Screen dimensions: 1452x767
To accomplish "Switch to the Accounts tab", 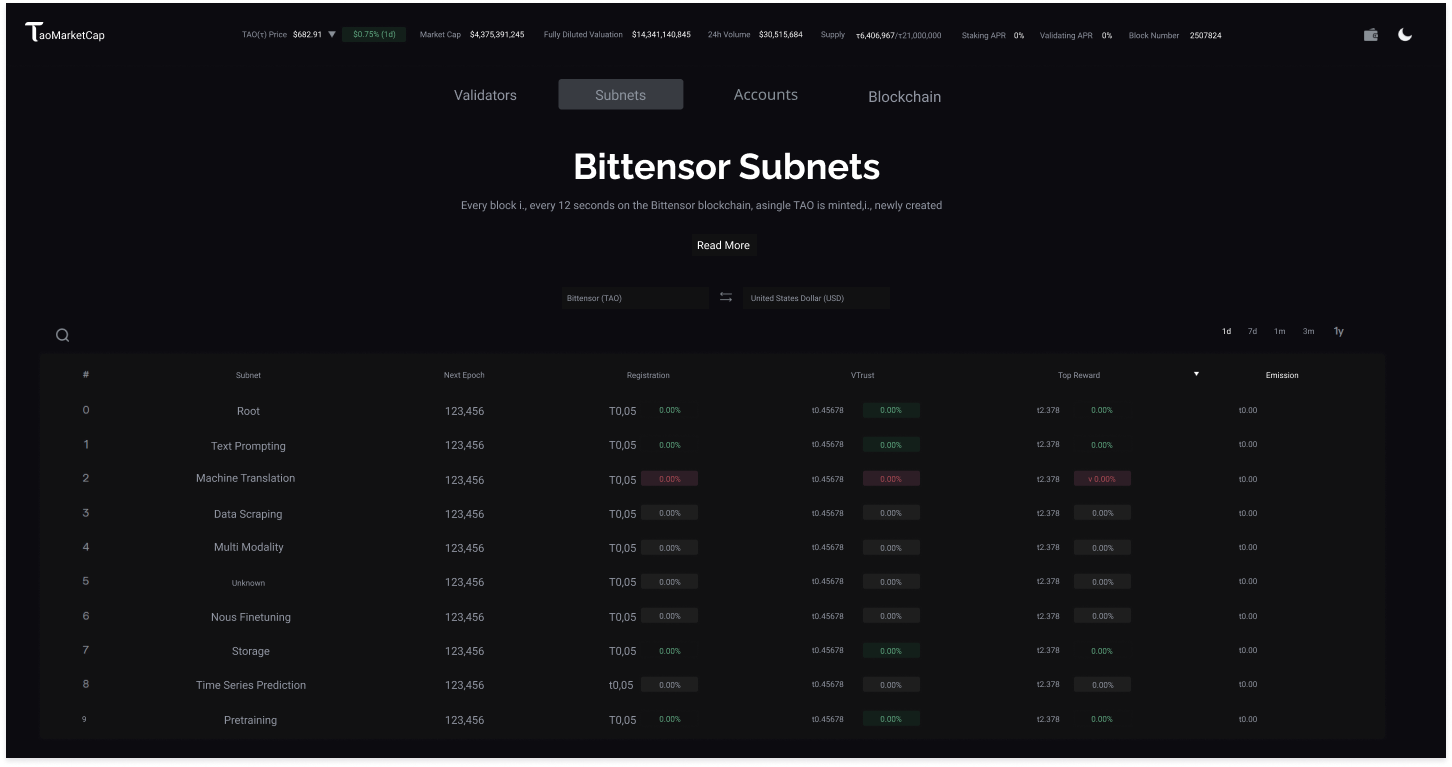I will pyautogui.click(x=766, y=95).
